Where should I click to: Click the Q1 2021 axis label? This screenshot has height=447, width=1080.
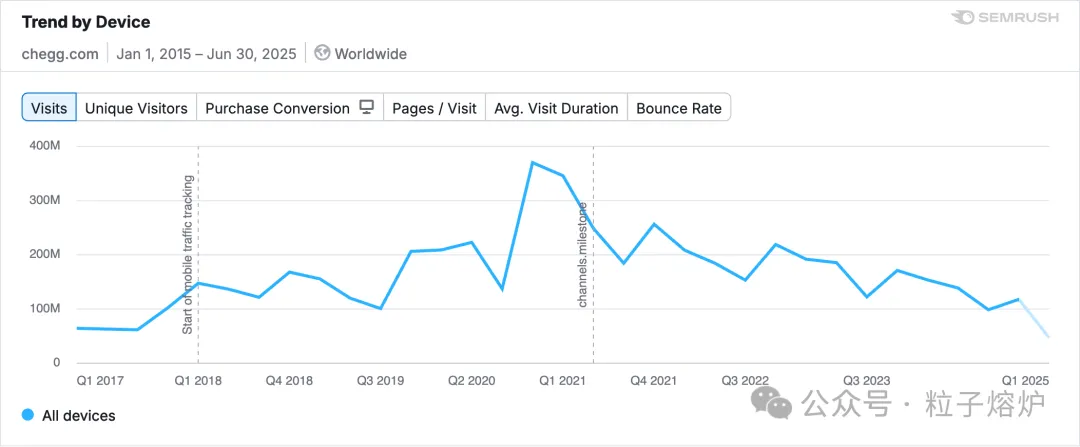[x=562, y=380]
